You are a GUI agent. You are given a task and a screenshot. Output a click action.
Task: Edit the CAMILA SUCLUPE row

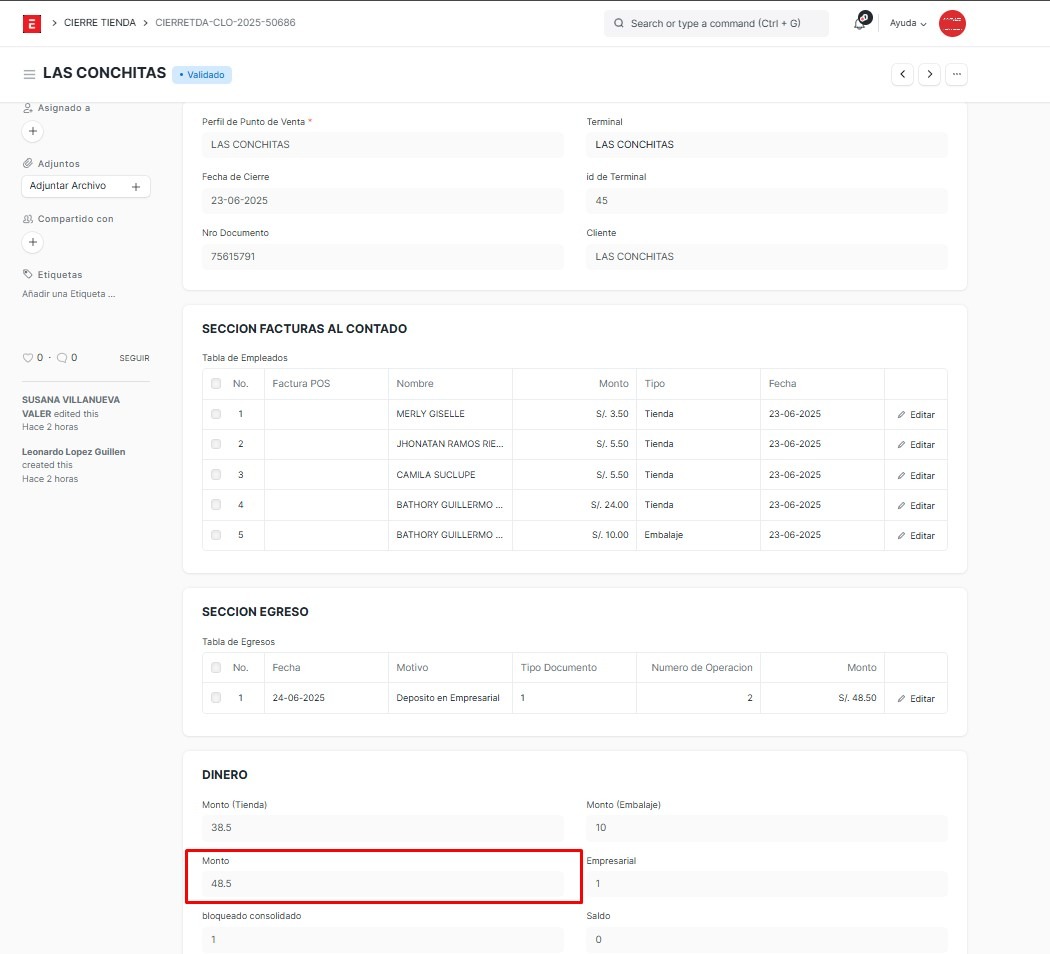(916, 475)
